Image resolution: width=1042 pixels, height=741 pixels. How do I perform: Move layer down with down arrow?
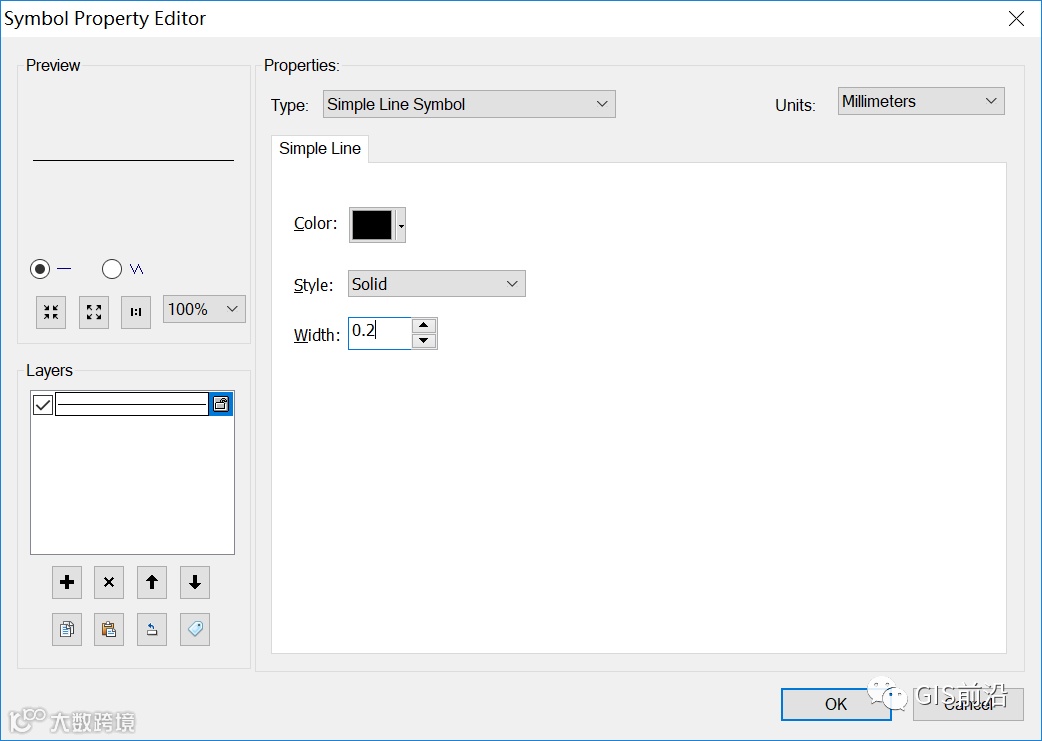tap(195, 583)
